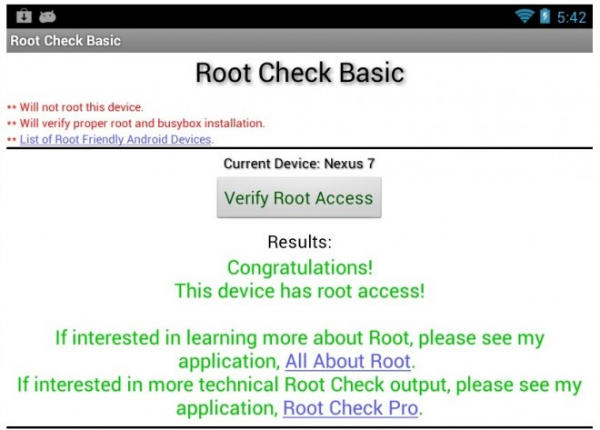Tap the battery charging icon
600x430 pixels.
point(545,16)
